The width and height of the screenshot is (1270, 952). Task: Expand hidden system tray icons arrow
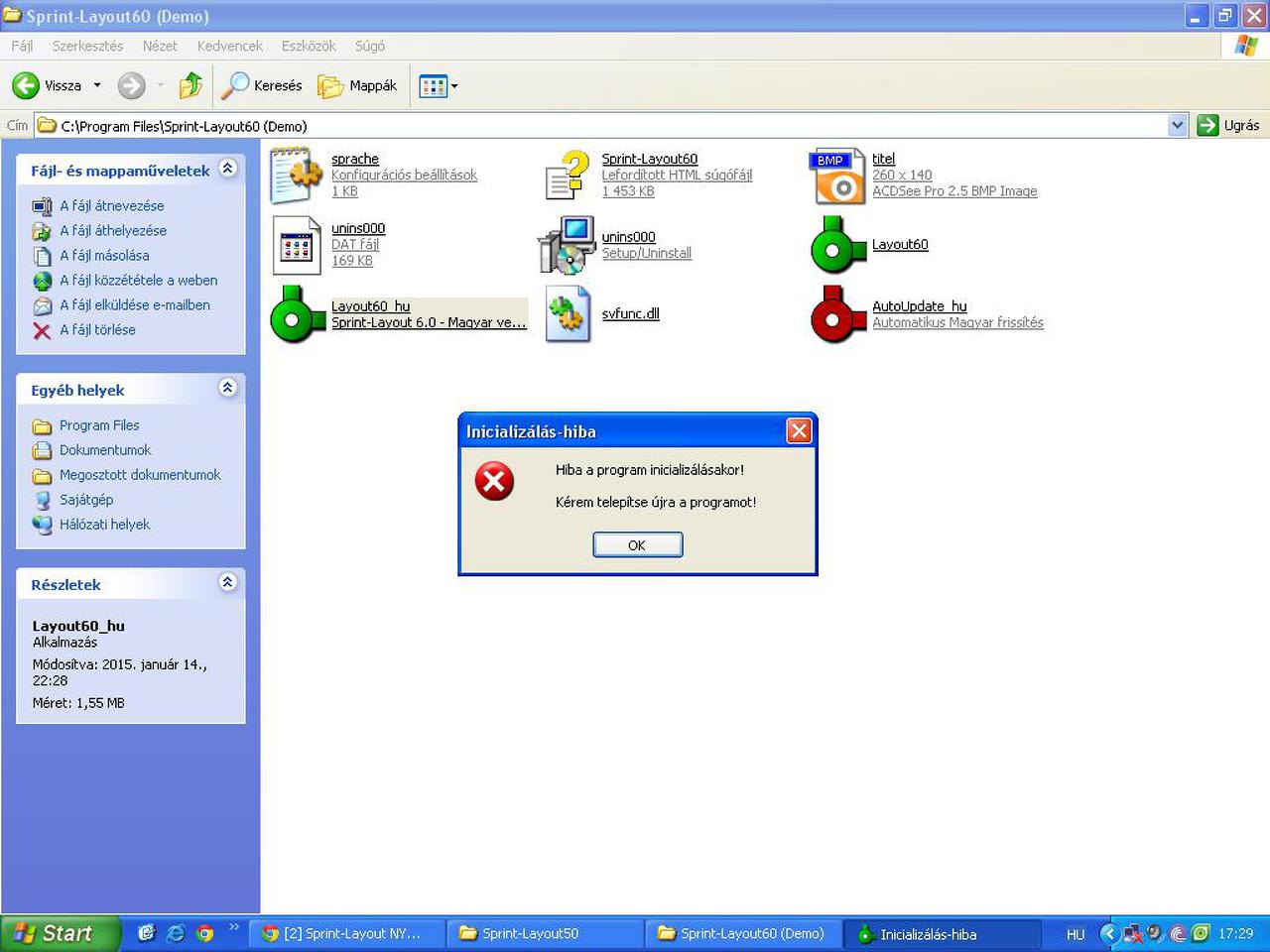[1109, 933]
